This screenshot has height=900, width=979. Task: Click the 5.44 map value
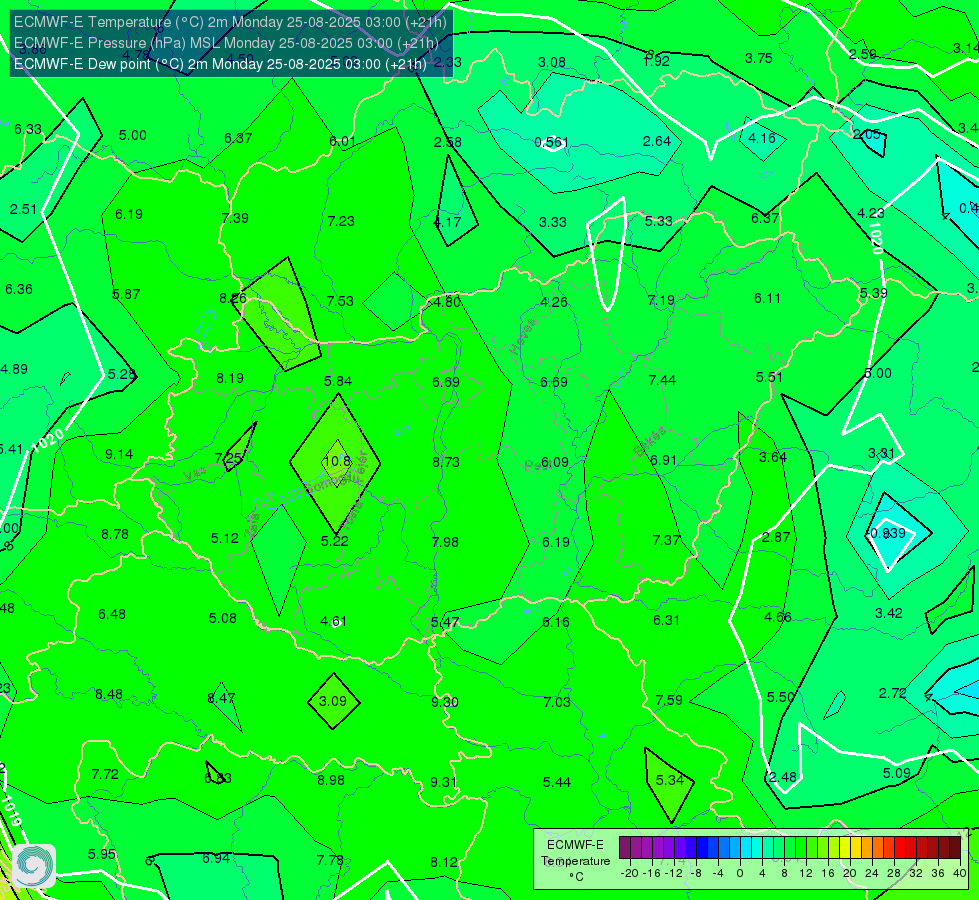coord(556,781)
